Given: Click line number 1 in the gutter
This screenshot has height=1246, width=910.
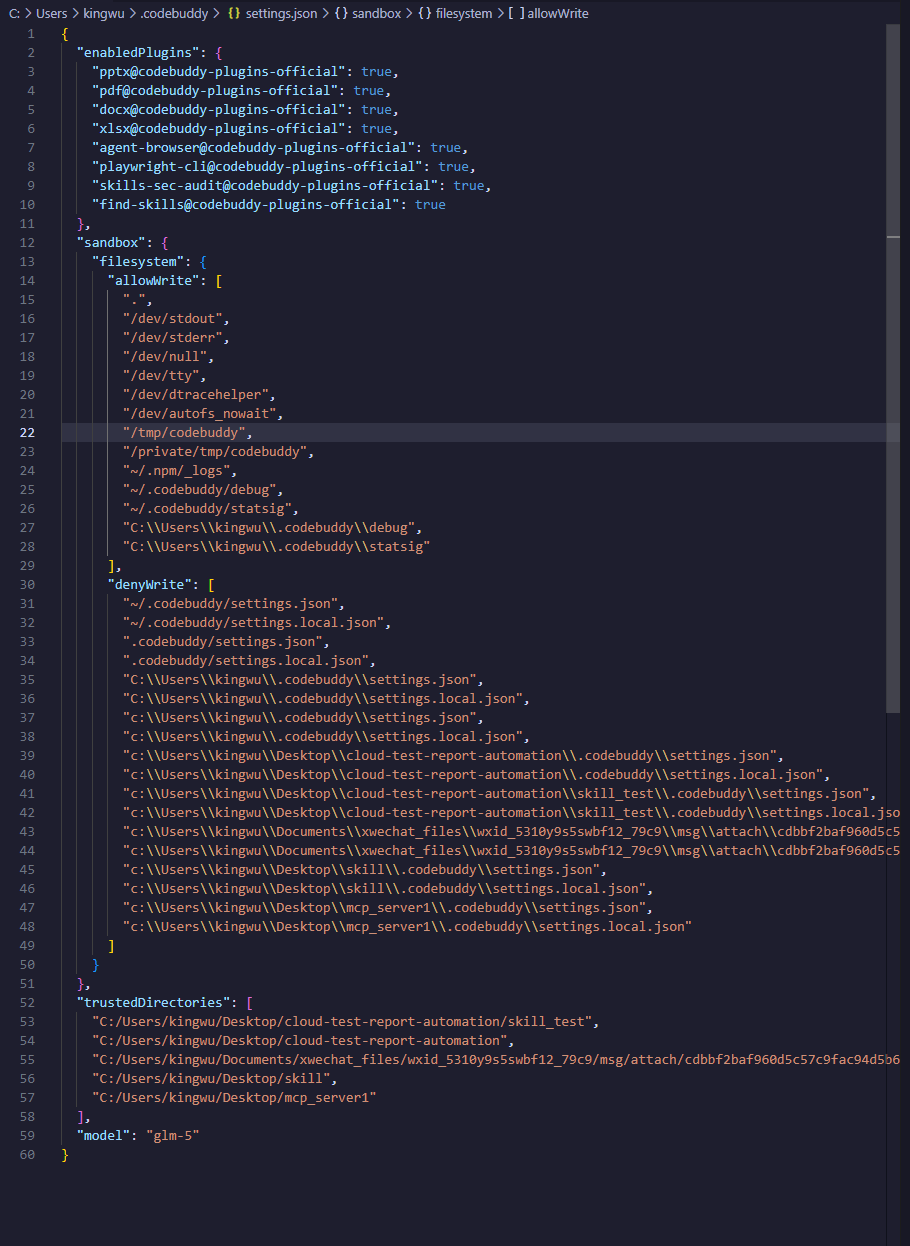Looking at the screenshot, I should [x=31, y=33].
